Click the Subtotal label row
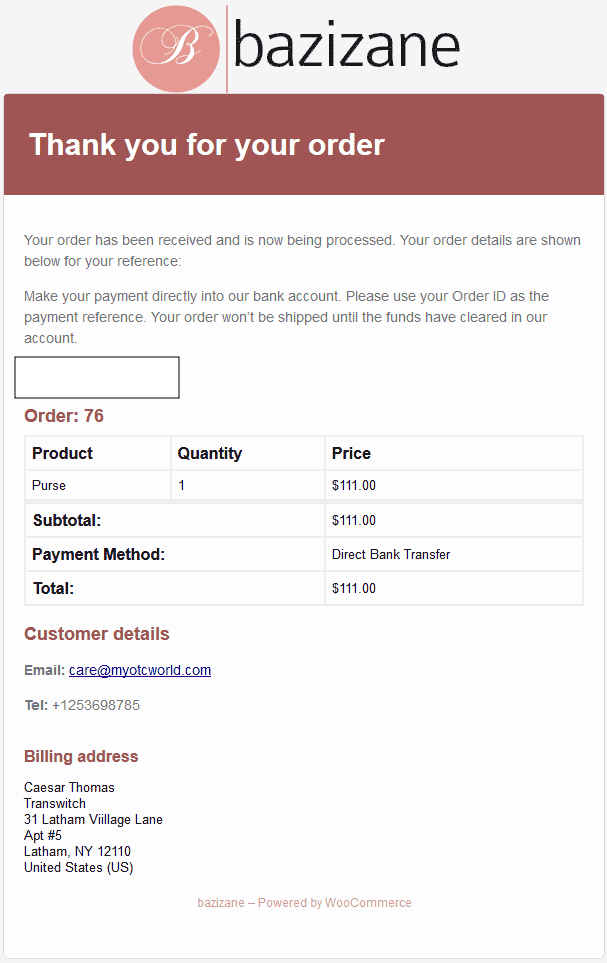Viewport: 607px width, 963px height. [174, 520]
